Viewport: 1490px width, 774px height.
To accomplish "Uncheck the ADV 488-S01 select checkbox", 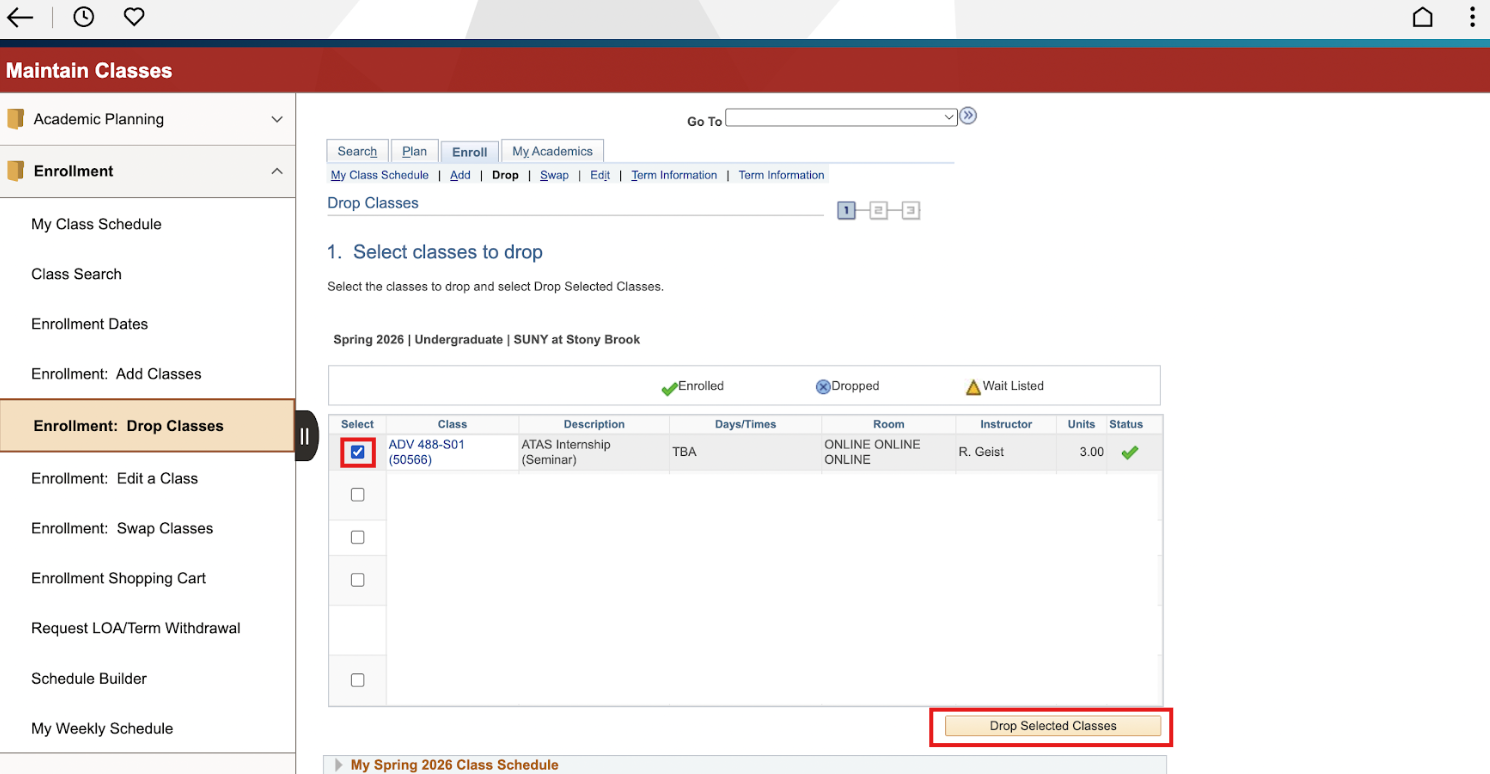I will click(x=357, y=452).
